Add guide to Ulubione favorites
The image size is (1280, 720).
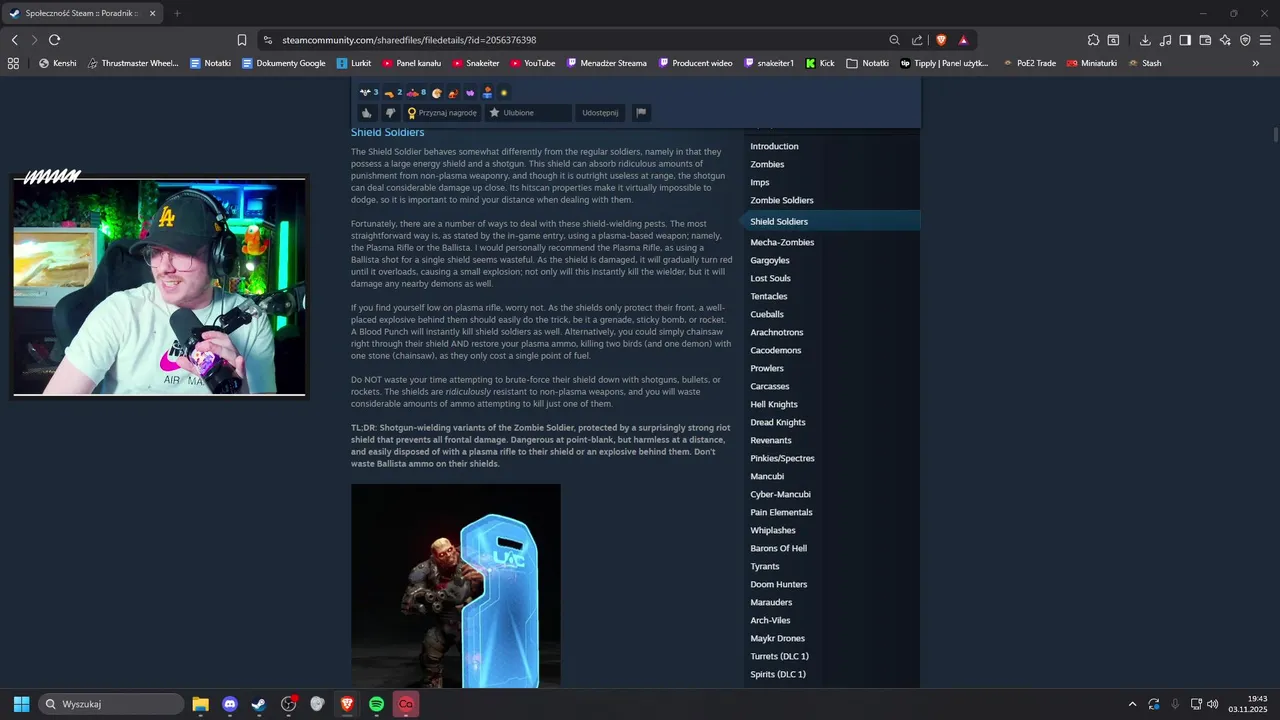(528, 113)
